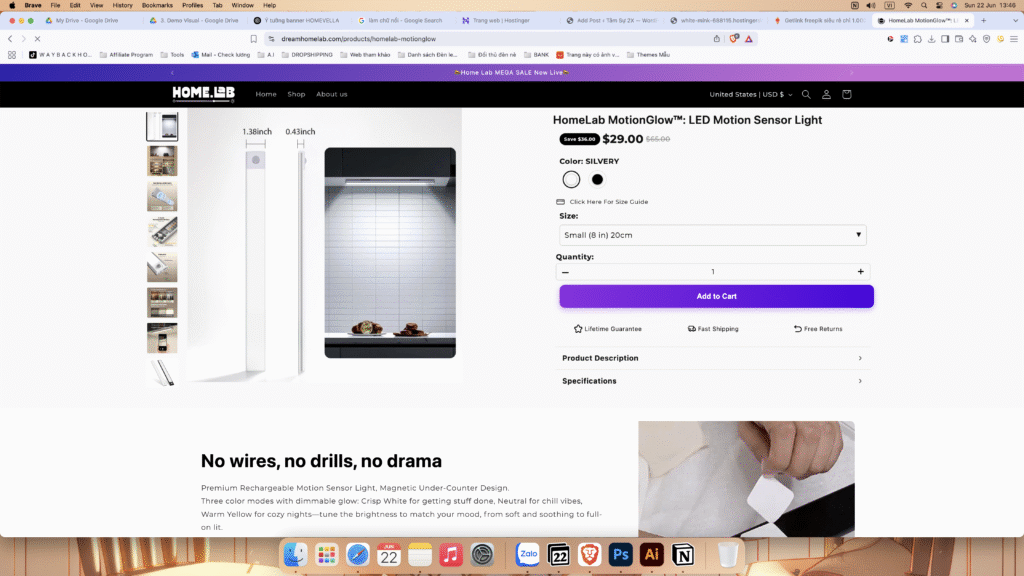Show the tab list dropdown arrow
Image resolution: width=1024 pixels, height=576 pixels.
(x=1015, y=20)
